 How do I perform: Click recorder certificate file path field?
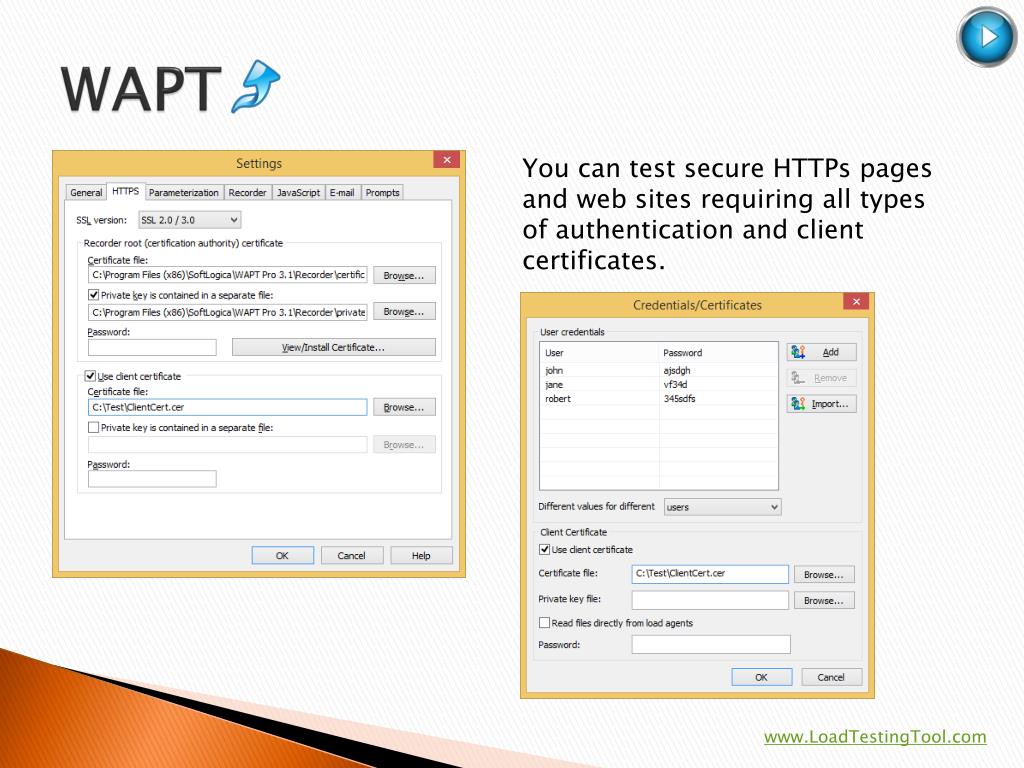click(227, 275)
